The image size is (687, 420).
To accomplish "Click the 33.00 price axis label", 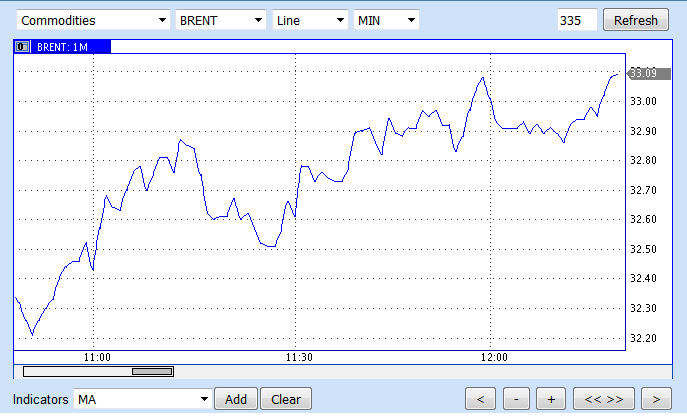I will coord(643,101).
